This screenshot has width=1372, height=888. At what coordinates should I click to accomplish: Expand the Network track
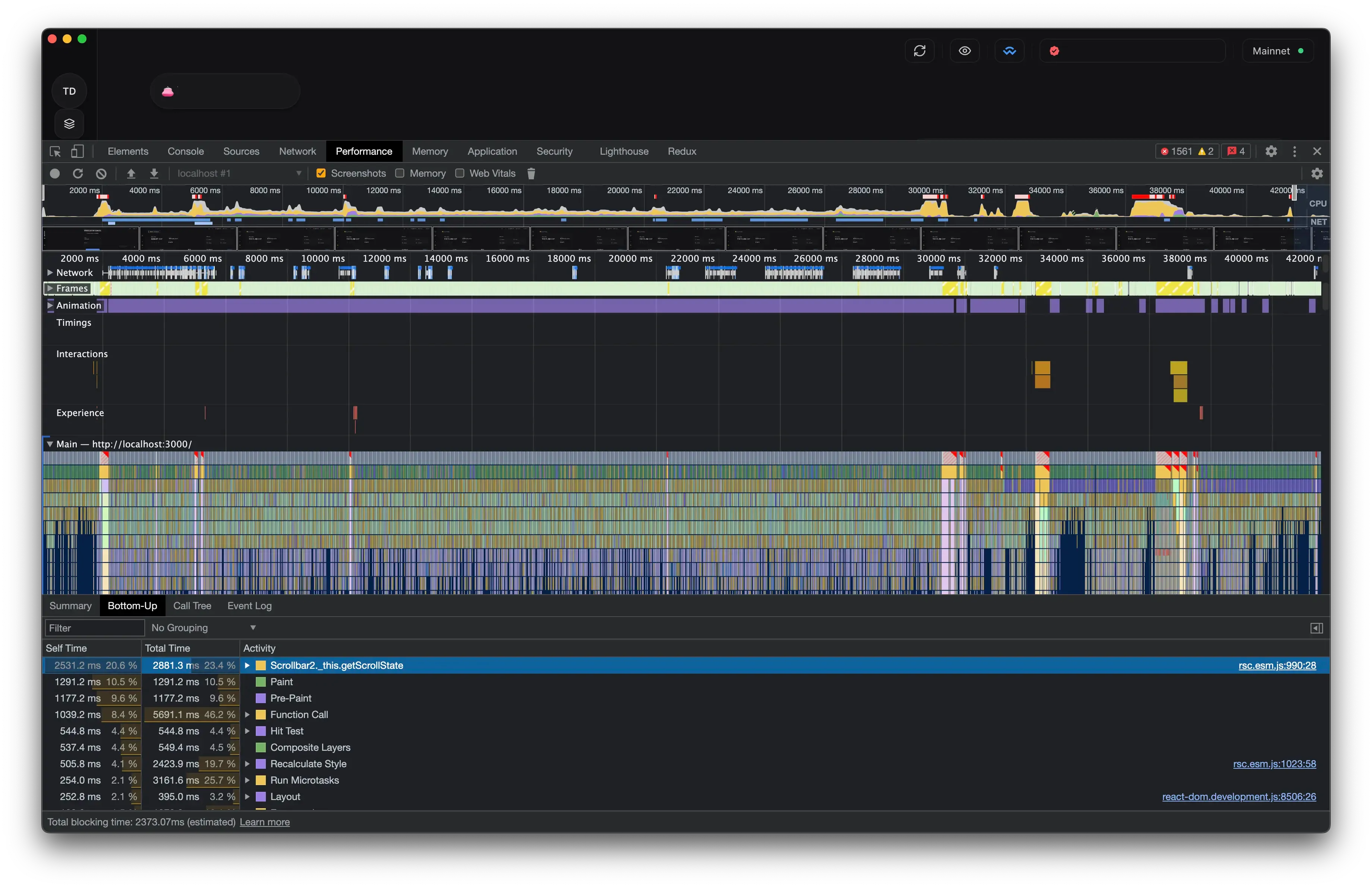pos(50,273)
